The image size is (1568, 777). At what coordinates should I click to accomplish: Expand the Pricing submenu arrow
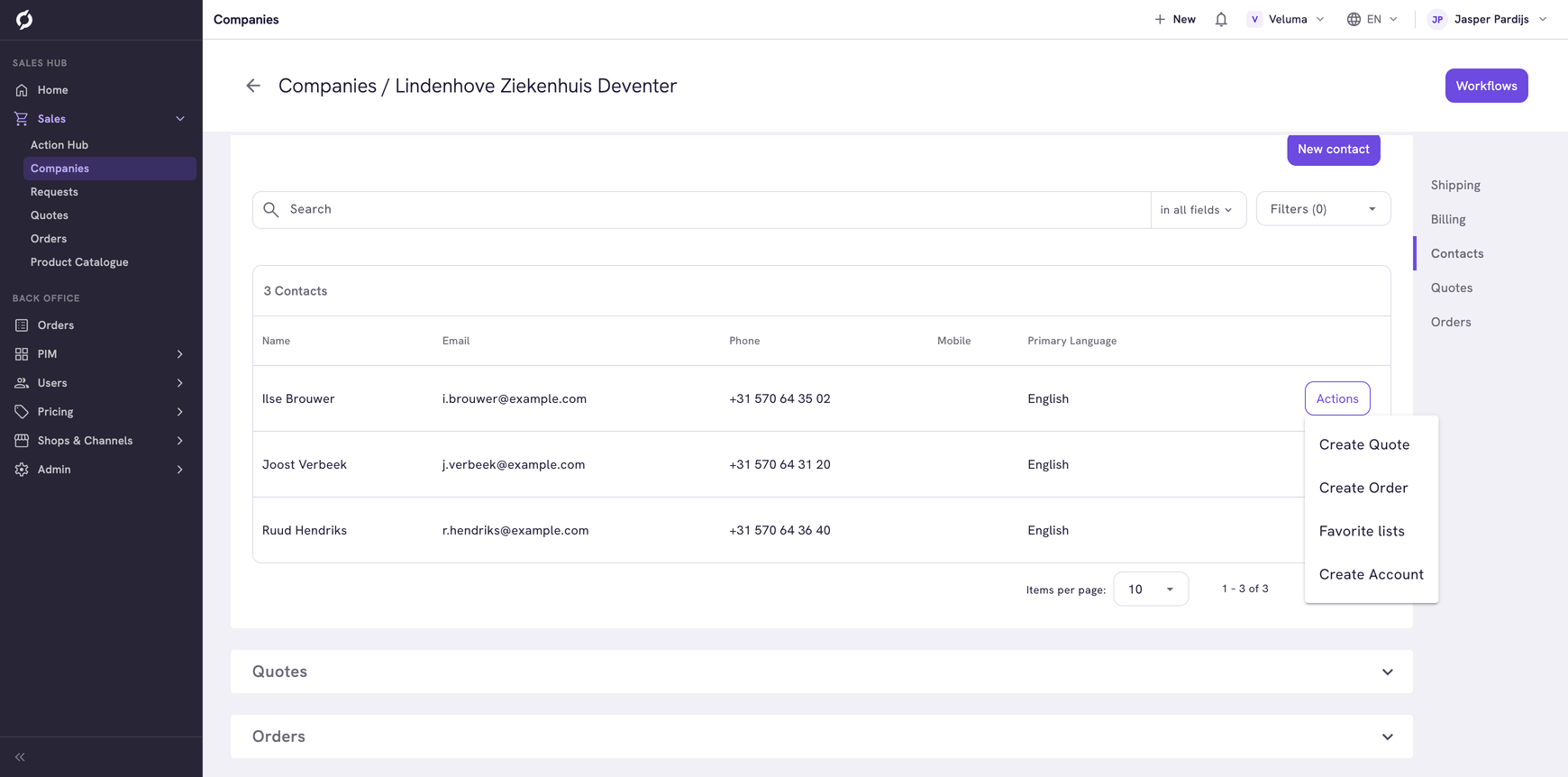180,412
